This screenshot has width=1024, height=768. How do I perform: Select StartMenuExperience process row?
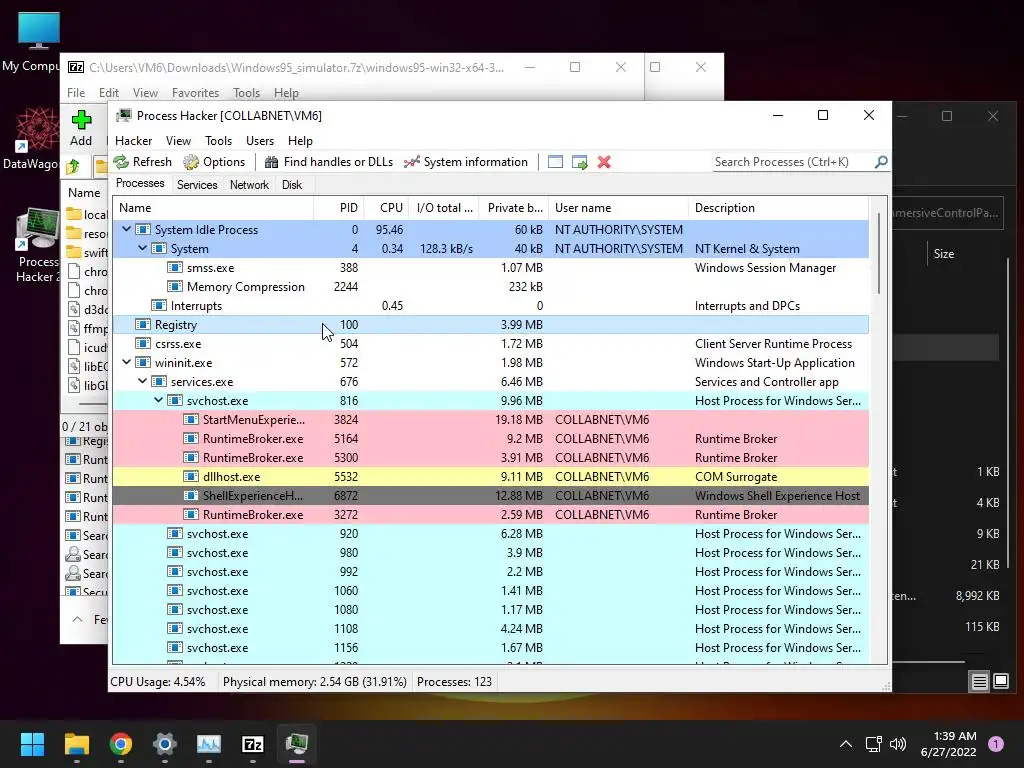pos(490,419)
